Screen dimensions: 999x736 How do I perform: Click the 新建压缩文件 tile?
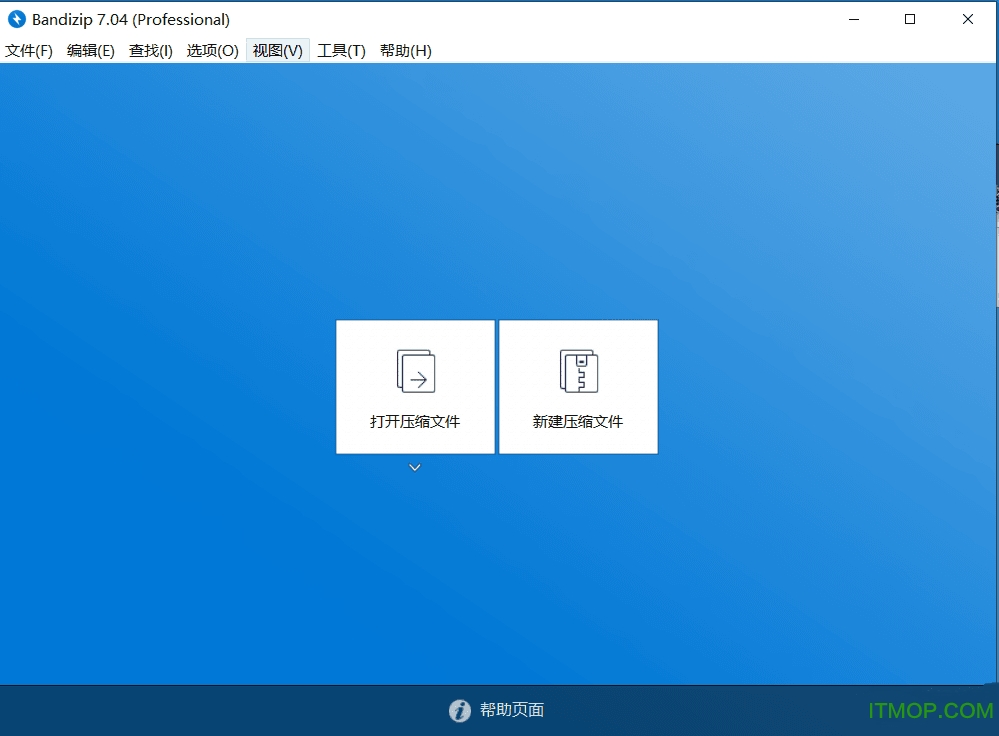pos(579,387)
